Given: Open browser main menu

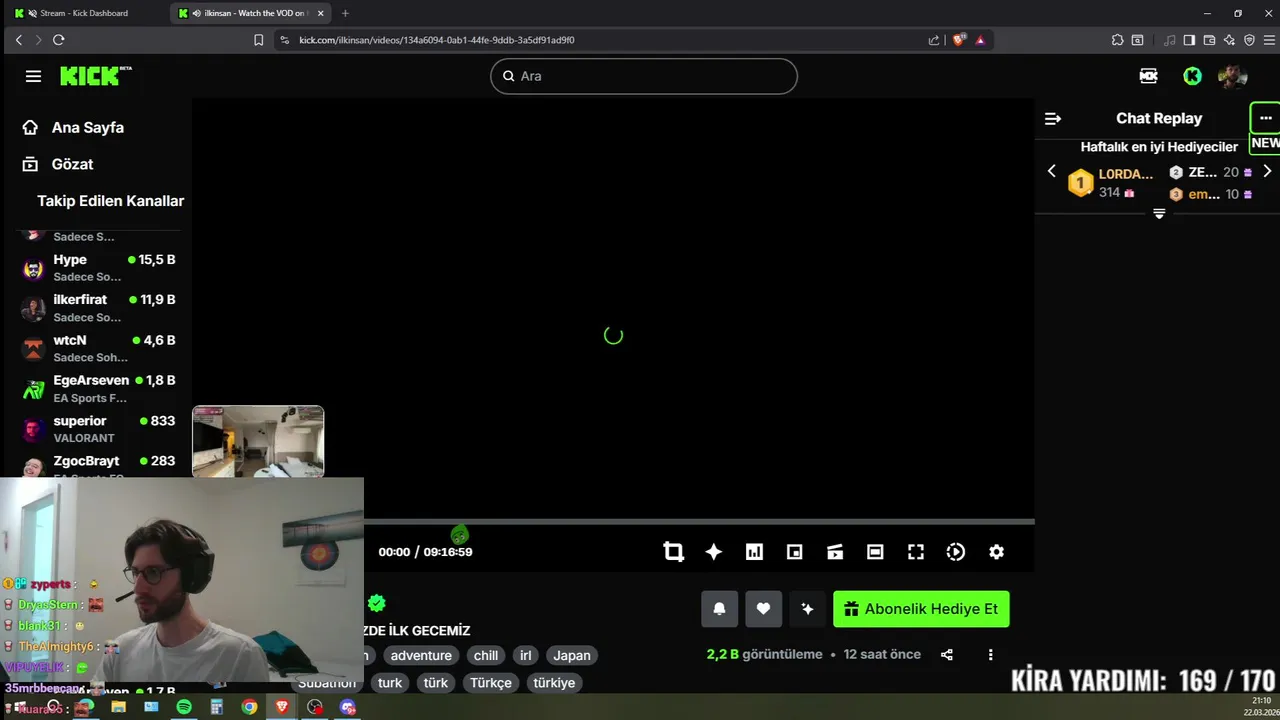Looking at the screenshot, I should pos(1268,40).
